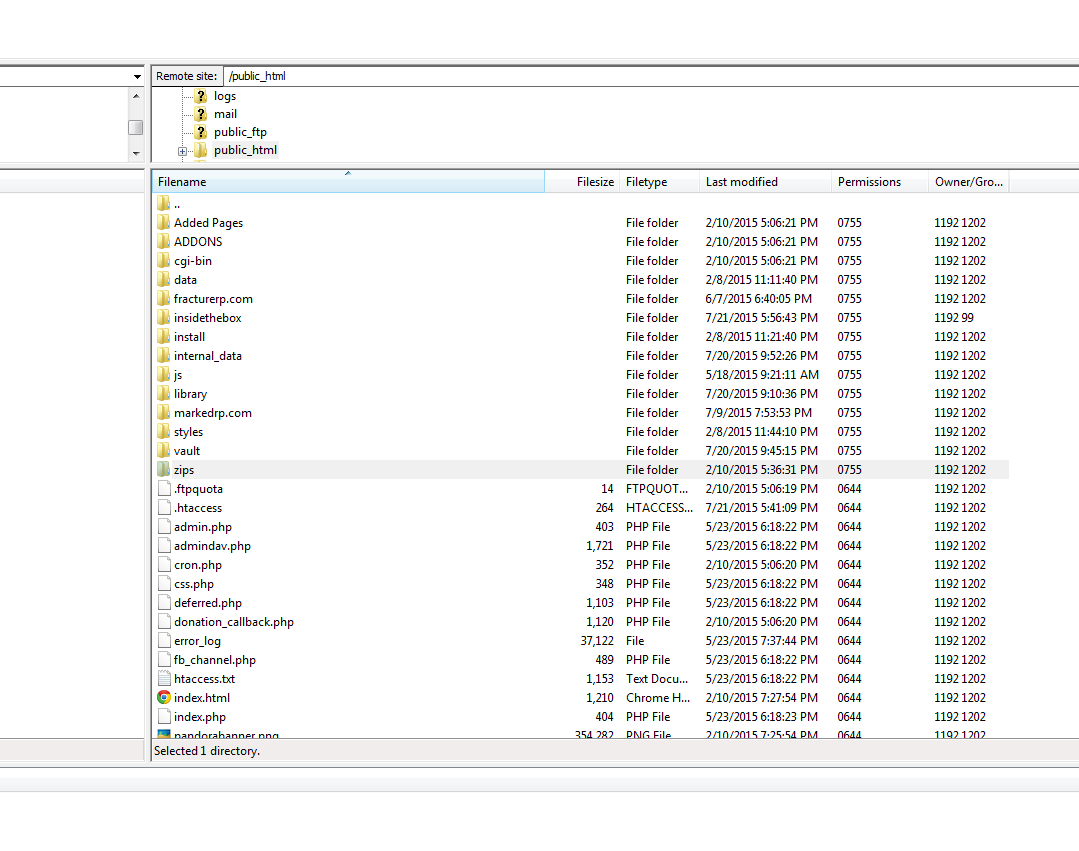Sort by Last modified column header
The width and height of the screenshot is (1079, 851).
tap(765, 182)
